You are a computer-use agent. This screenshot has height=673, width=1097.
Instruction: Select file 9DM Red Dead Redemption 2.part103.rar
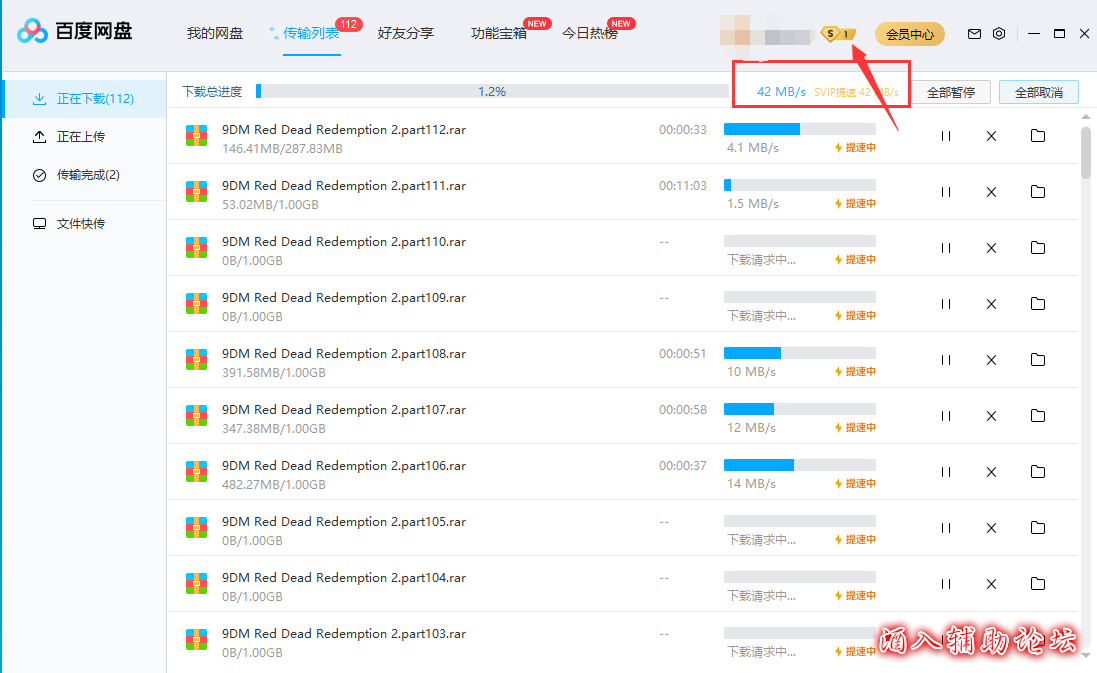344,633
